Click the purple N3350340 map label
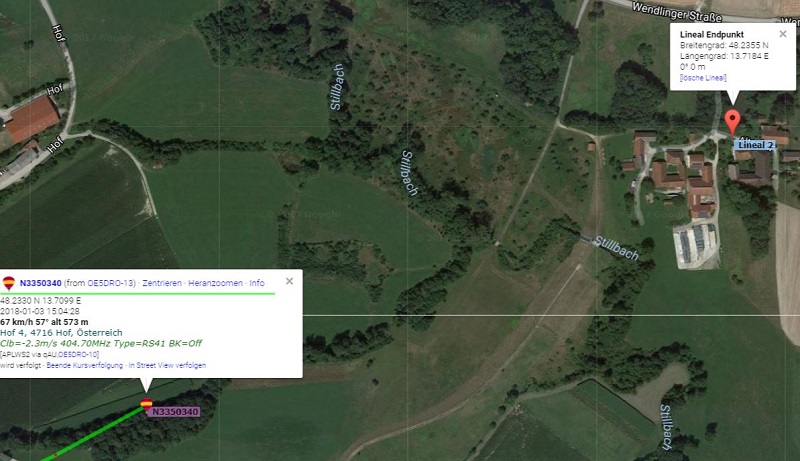This screenshot has width=800, height=461. point(174,412)
